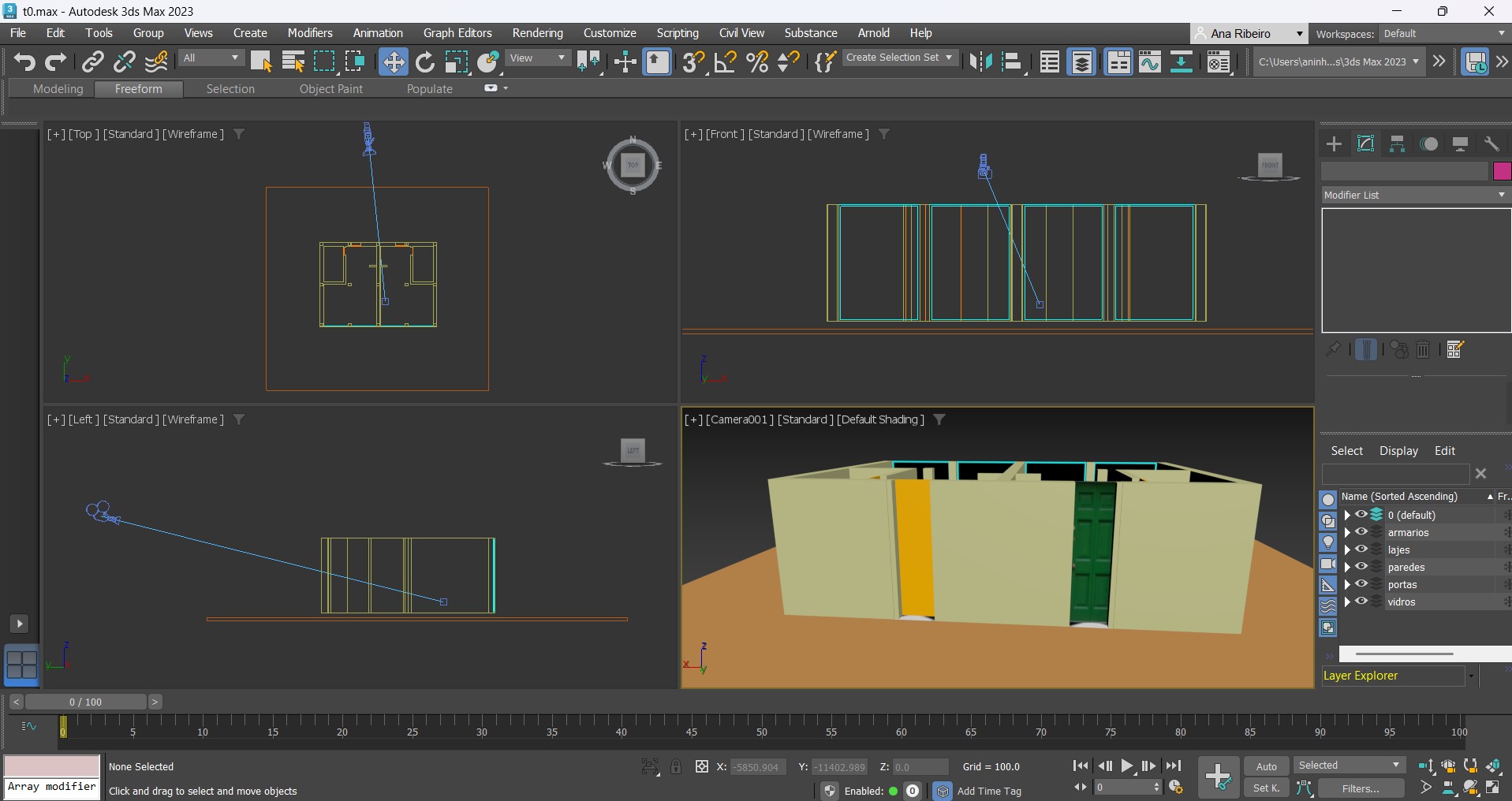
Task: Open the Utilities panel wrench icon
Action: 1491,143
